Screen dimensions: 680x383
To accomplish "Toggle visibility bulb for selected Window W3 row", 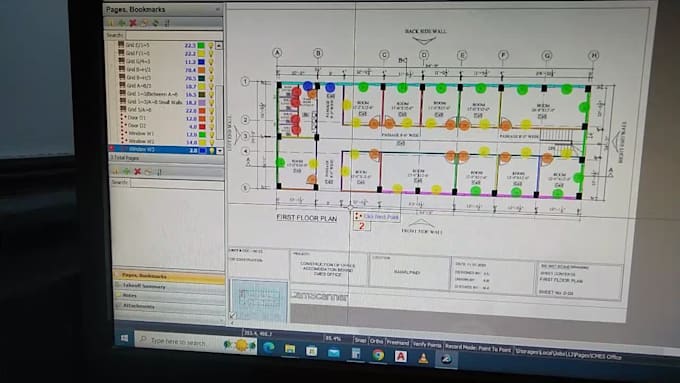I will click(212, 151).
